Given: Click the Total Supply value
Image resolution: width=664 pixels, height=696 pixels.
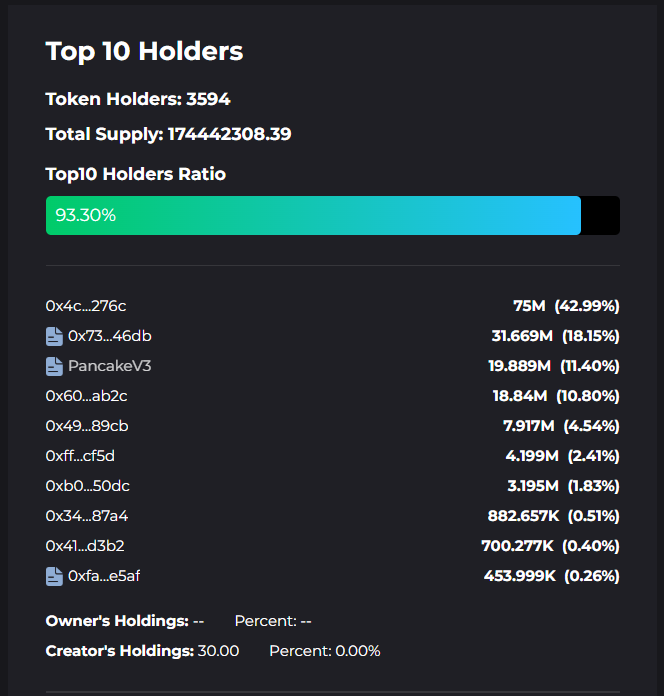Looking at the screenshot, I should point(229,134).
